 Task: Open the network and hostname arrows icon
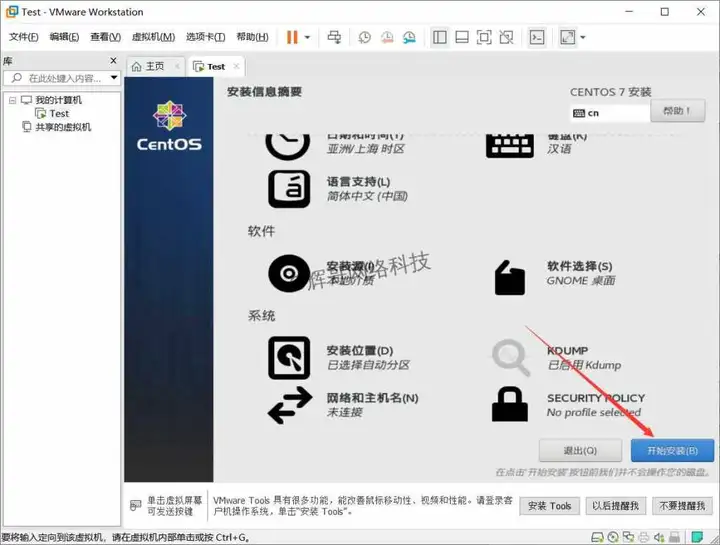click(290, 405)
